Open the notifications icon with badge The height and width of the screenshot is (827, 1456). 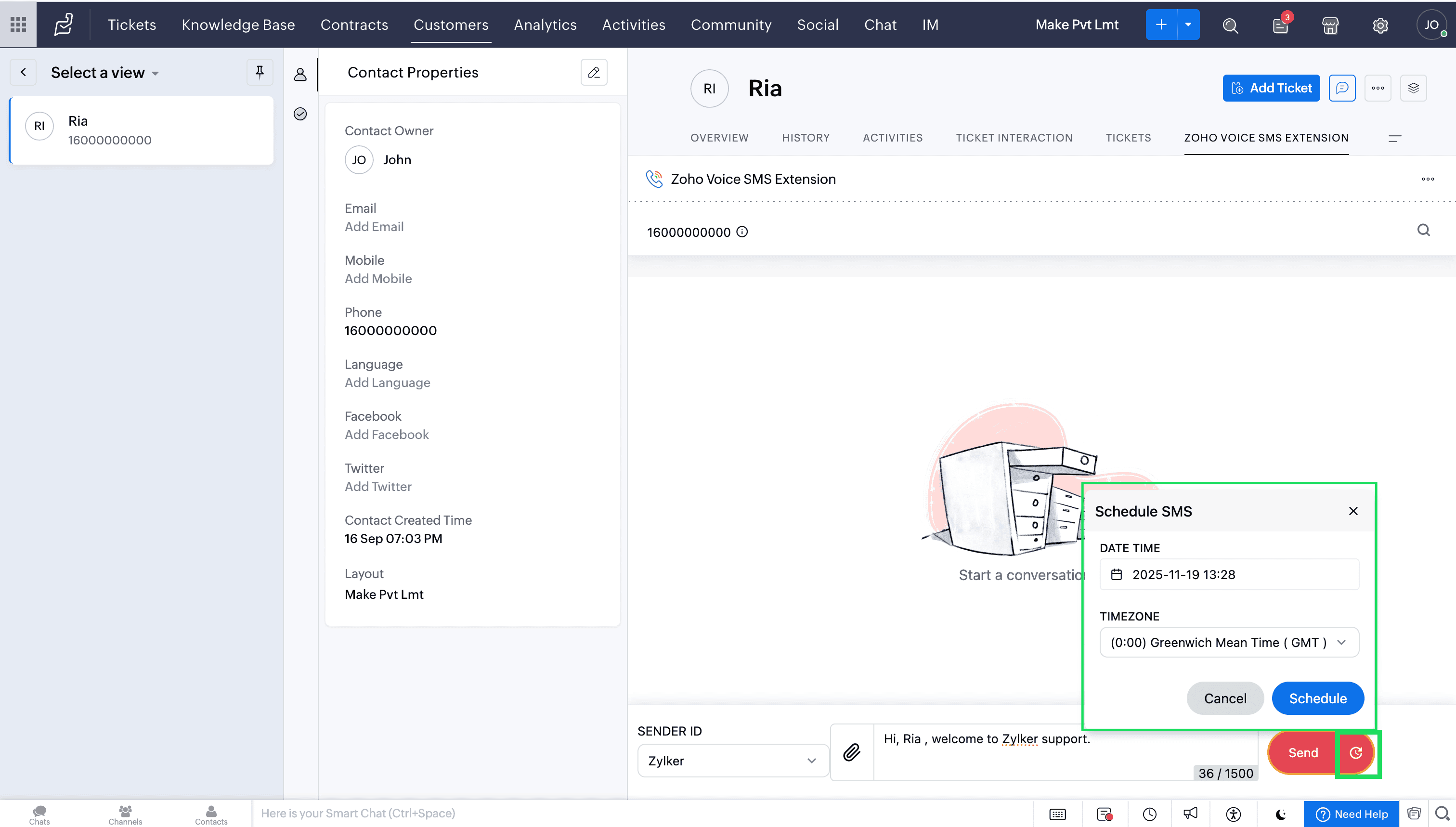tap(1280, 25)
